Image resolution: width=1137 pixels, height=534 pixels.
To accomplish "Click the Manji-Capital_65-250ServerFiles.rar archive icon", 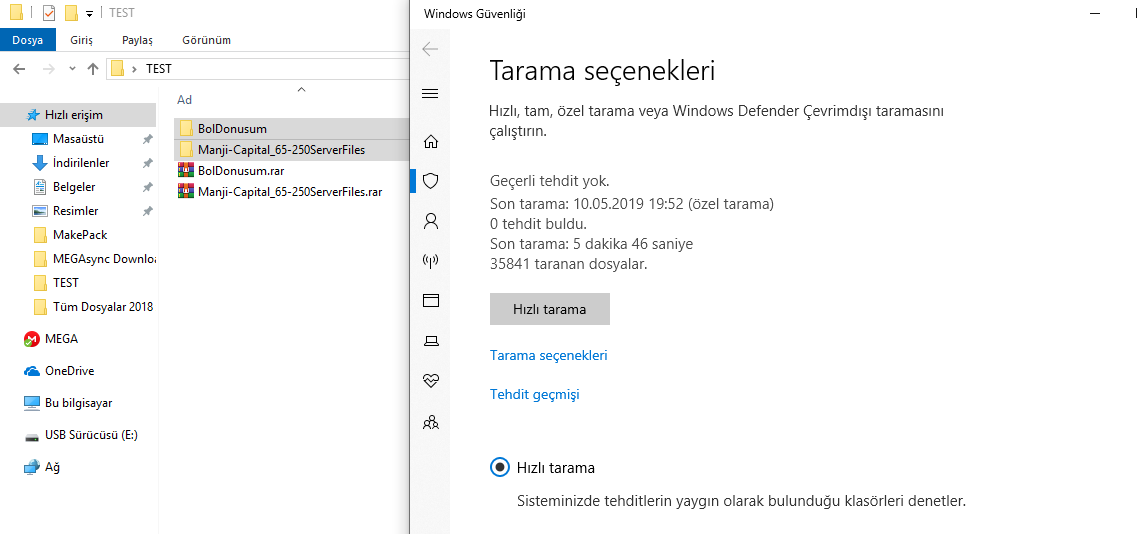I will point(186,192).
